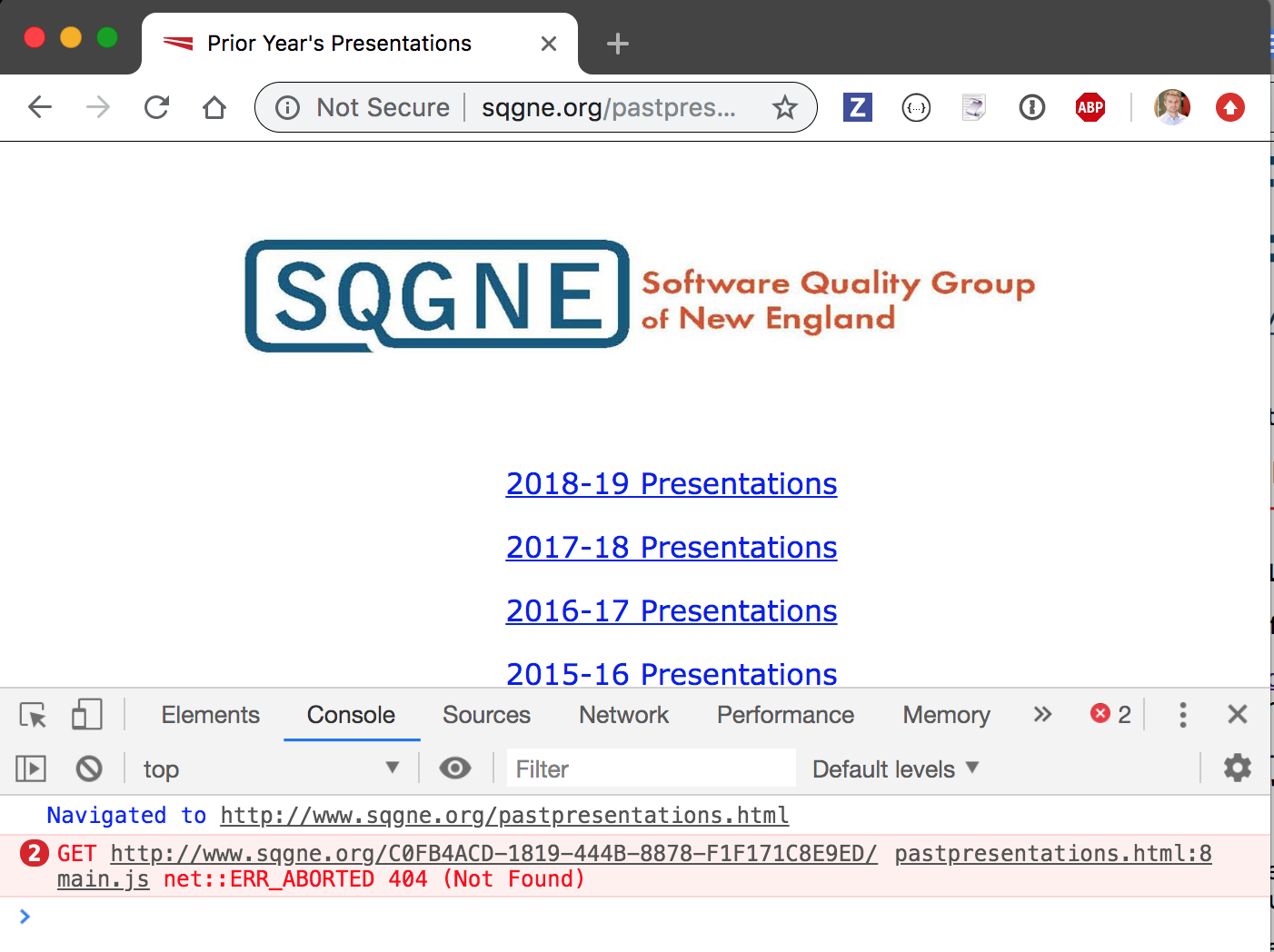The width and height of the screenshot is (1274, 952).
Task: Click the Not Secure label
Action: (x=383, y=108)
